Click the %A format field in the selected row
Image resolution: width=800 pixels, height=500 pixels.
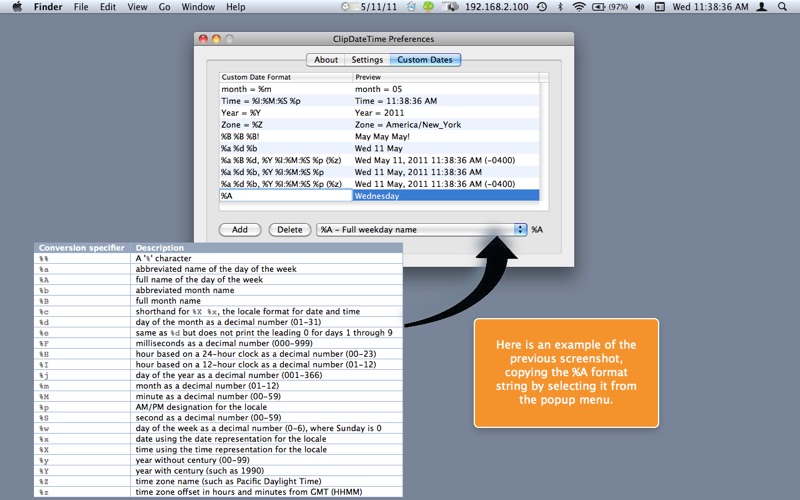point(286,195)
